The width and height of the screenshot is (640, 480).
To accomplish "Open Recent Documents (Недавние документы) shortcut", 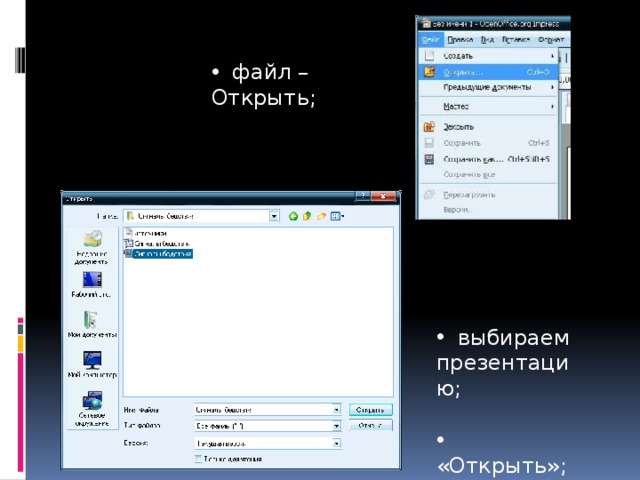I will pyautogui.click(x=92, y=247).
